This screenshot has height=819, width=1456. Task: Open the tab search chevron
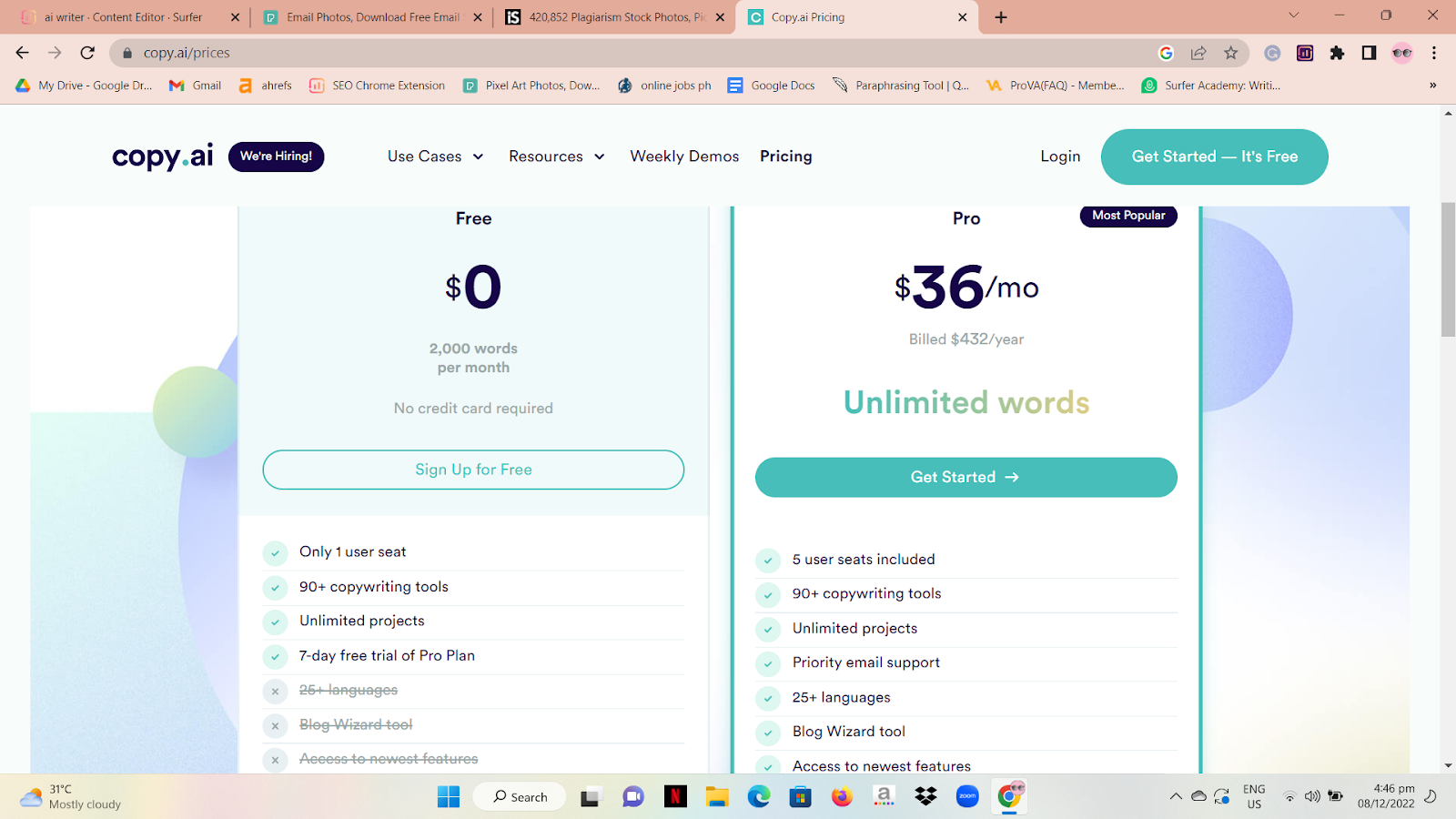1293,15
